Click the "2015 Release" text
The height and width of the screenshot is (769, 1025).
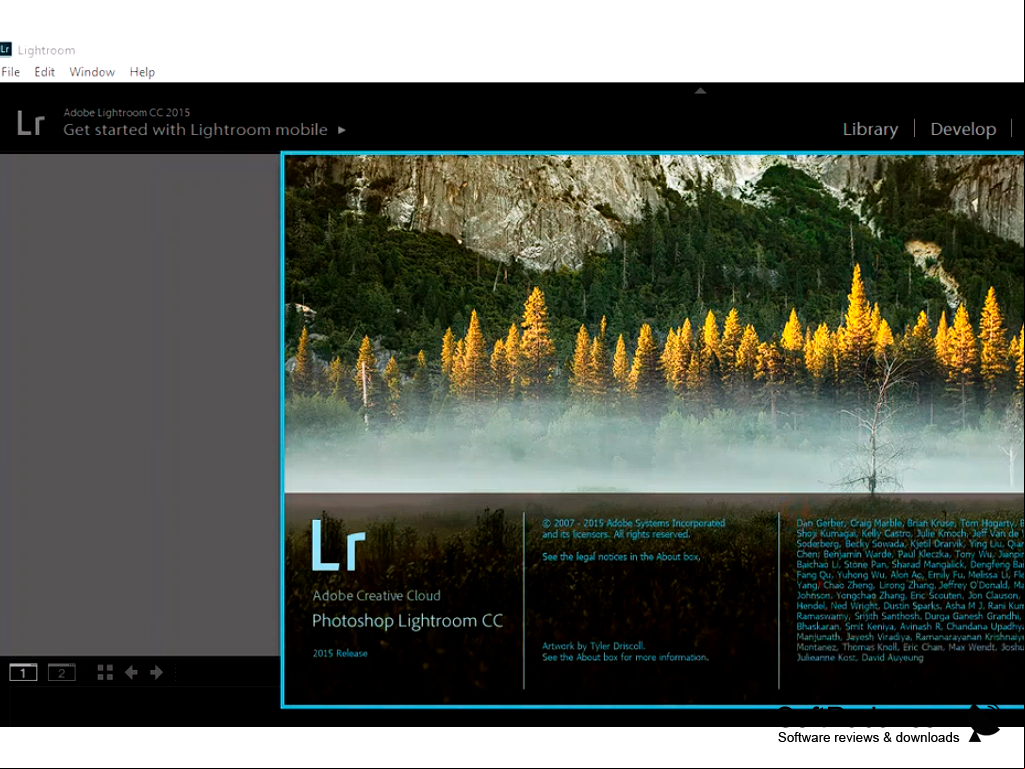340,653
